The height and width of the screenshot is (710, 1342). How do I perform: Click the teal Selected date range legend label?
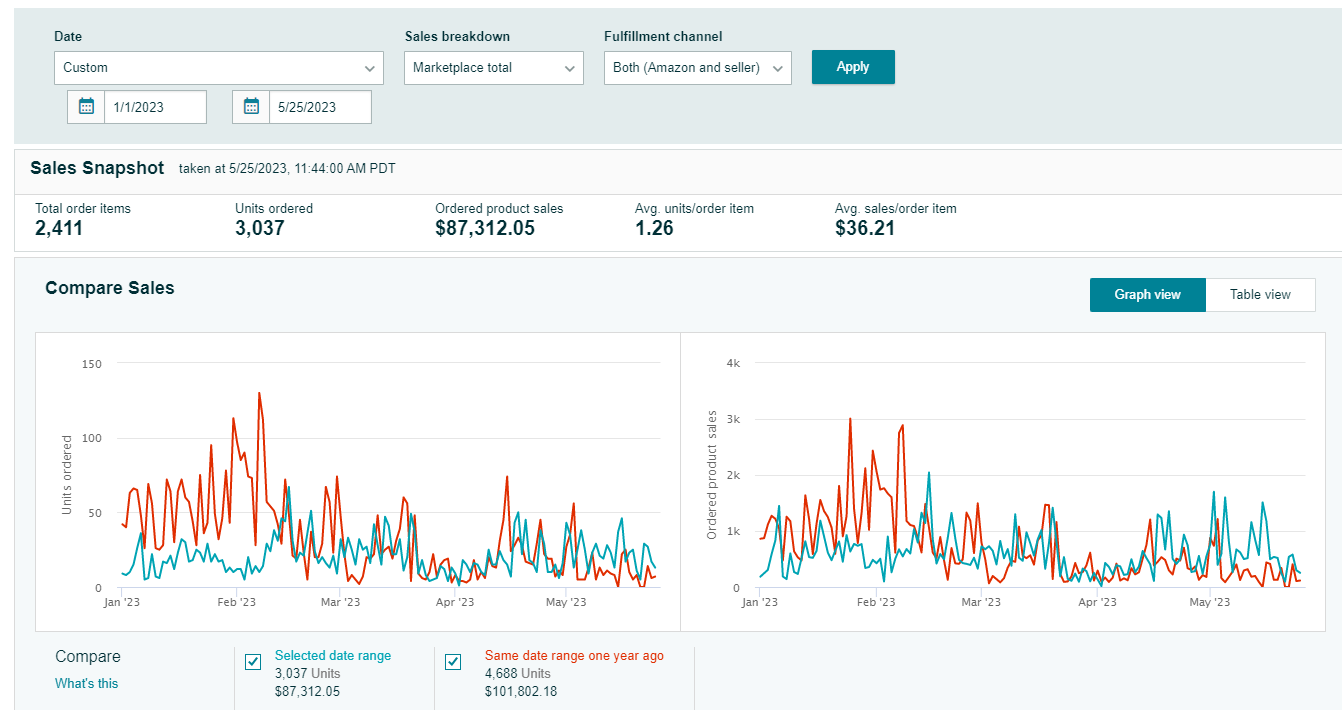(333, 656)
